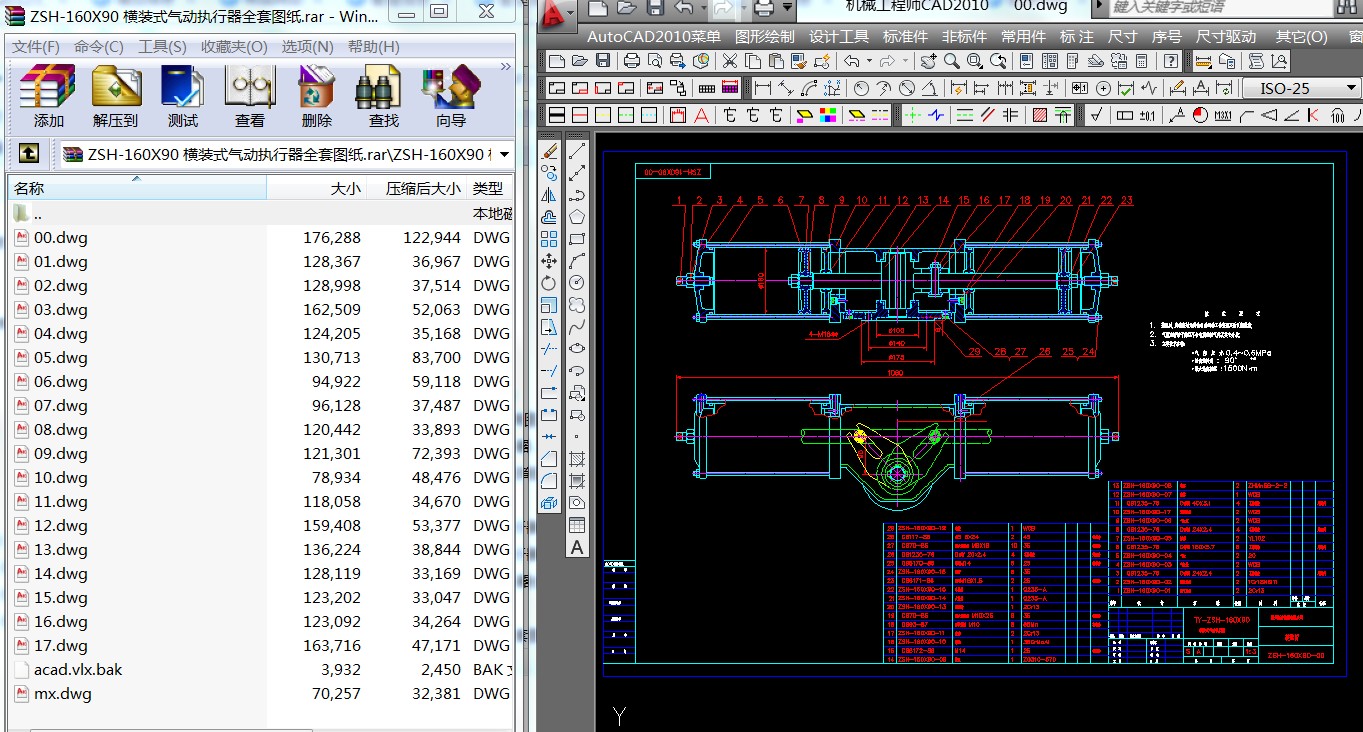Open the WinRAR 文件(F) menu

coord(36,47)
